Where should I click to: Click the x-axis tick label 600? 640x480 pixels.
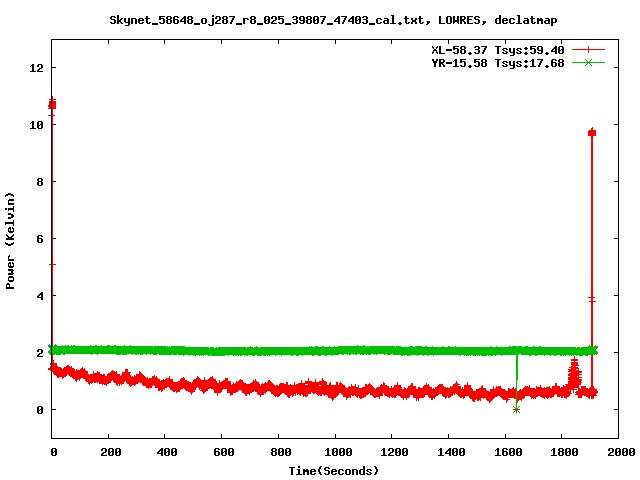pos(224,452)
